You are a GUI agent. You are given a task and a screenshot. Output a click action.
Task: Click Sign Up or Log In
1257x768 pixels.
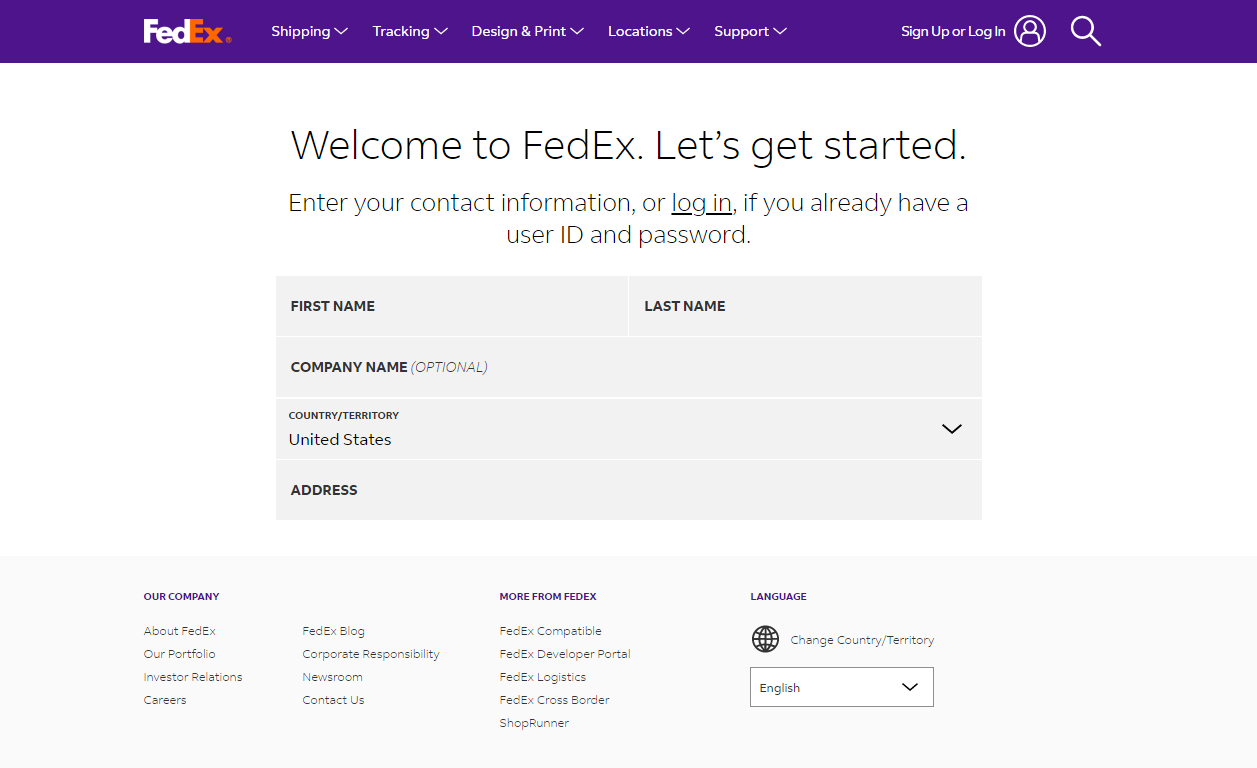coord(953,31)
